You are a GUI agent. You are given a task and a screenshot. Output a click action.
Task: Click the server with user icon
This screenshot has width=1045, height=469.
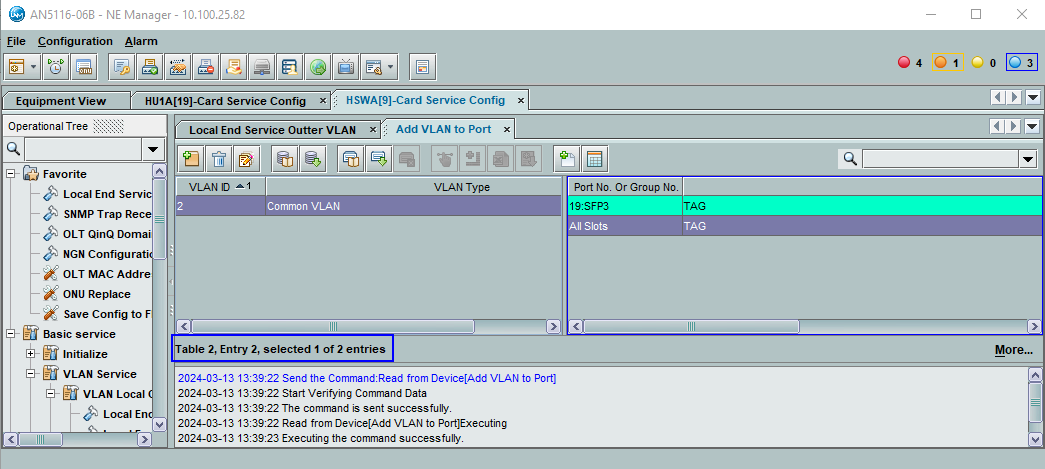289,67
